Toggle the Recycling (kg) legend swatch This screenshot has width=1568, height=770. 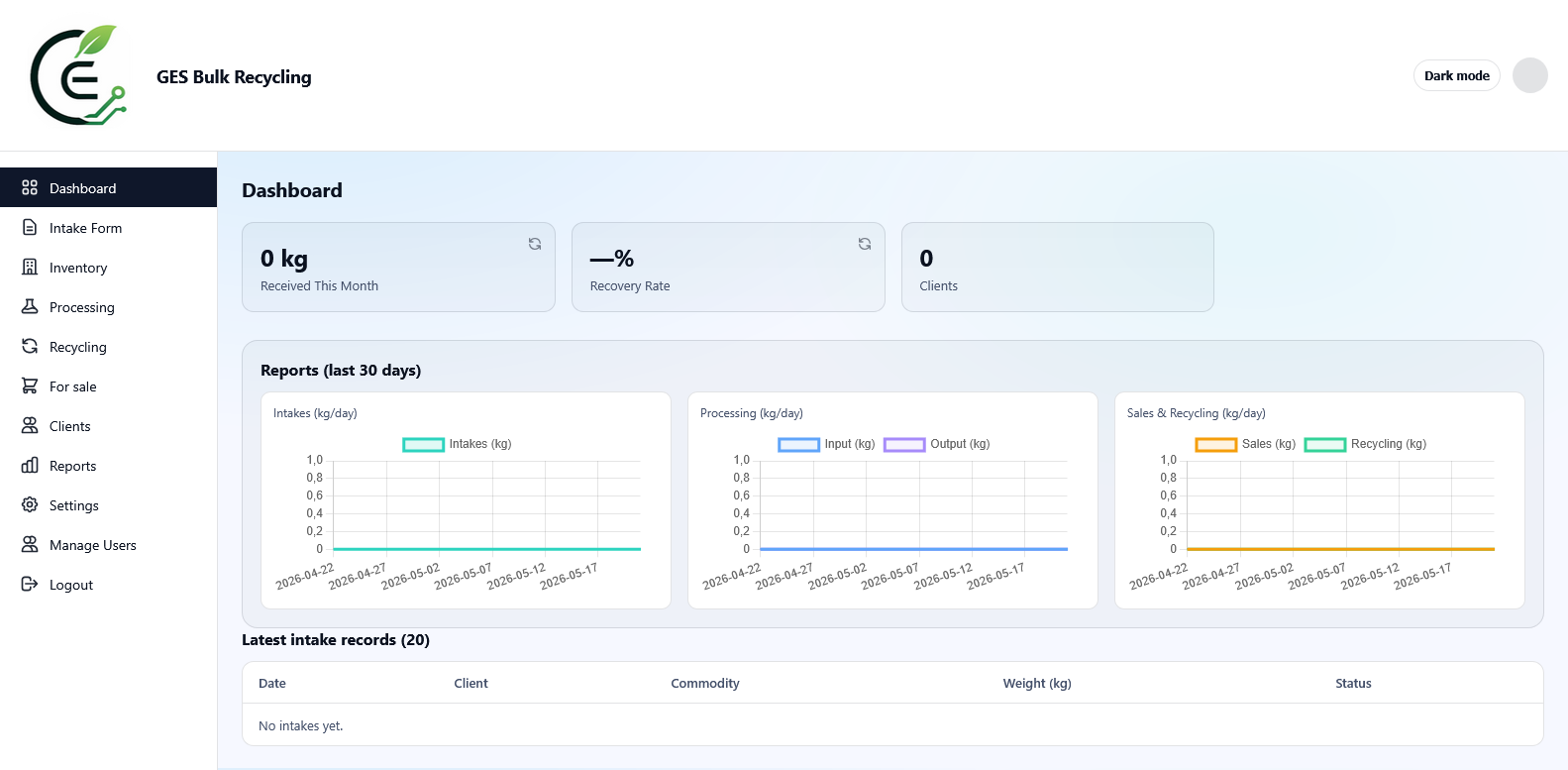click(1324, 444)
